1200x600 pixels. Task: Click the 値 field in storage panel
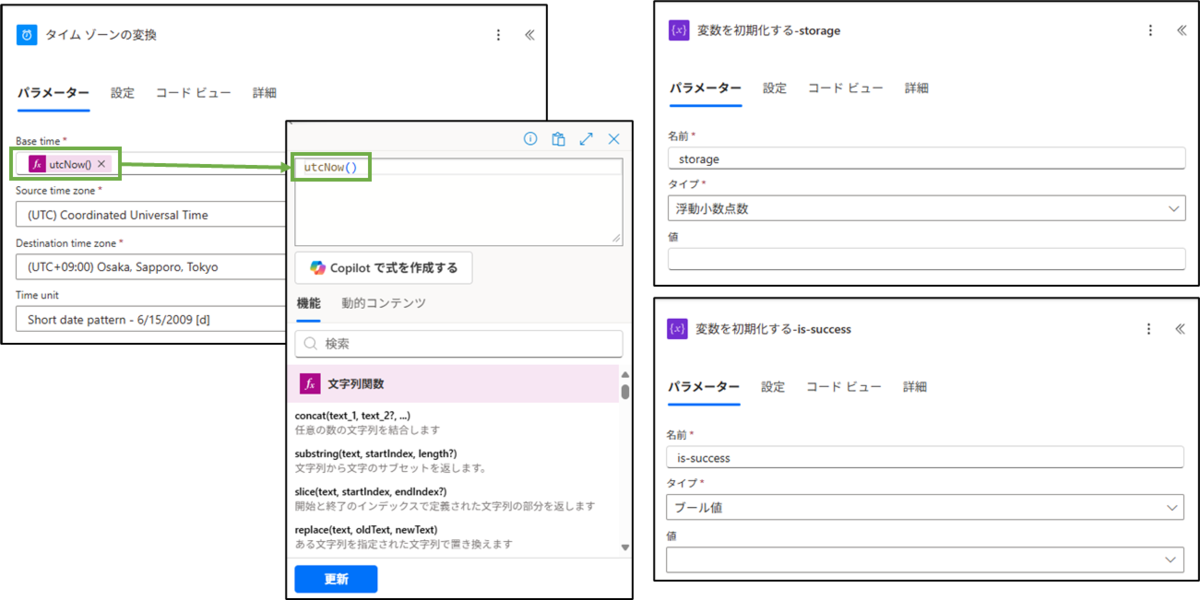(926, 259)
